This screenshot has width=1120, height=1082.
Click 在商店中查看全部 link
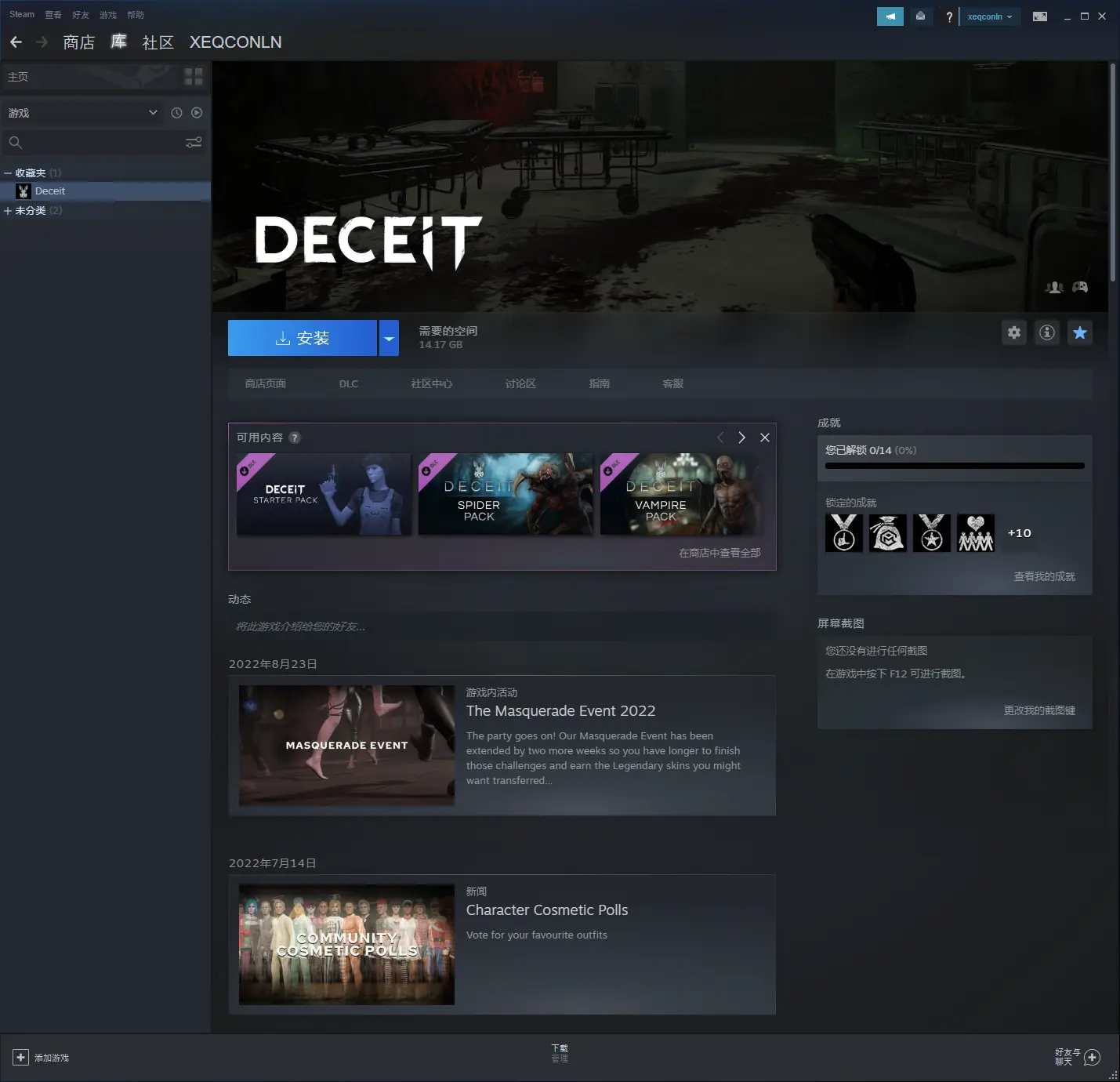(x=719, y=553)
